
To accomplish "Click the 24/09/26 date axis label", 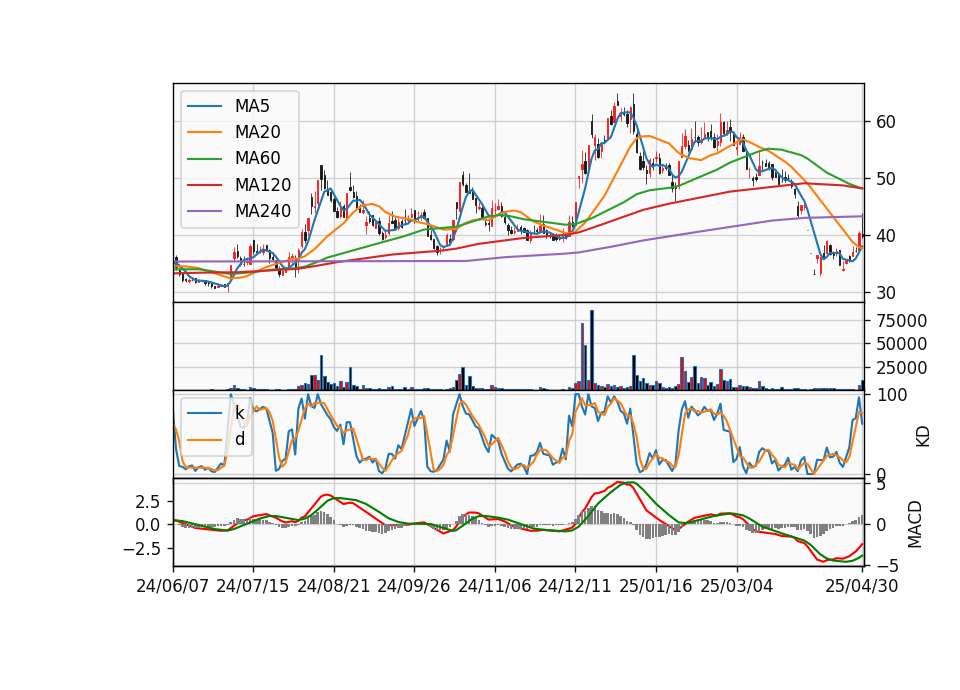I will [x=414, y=586].
